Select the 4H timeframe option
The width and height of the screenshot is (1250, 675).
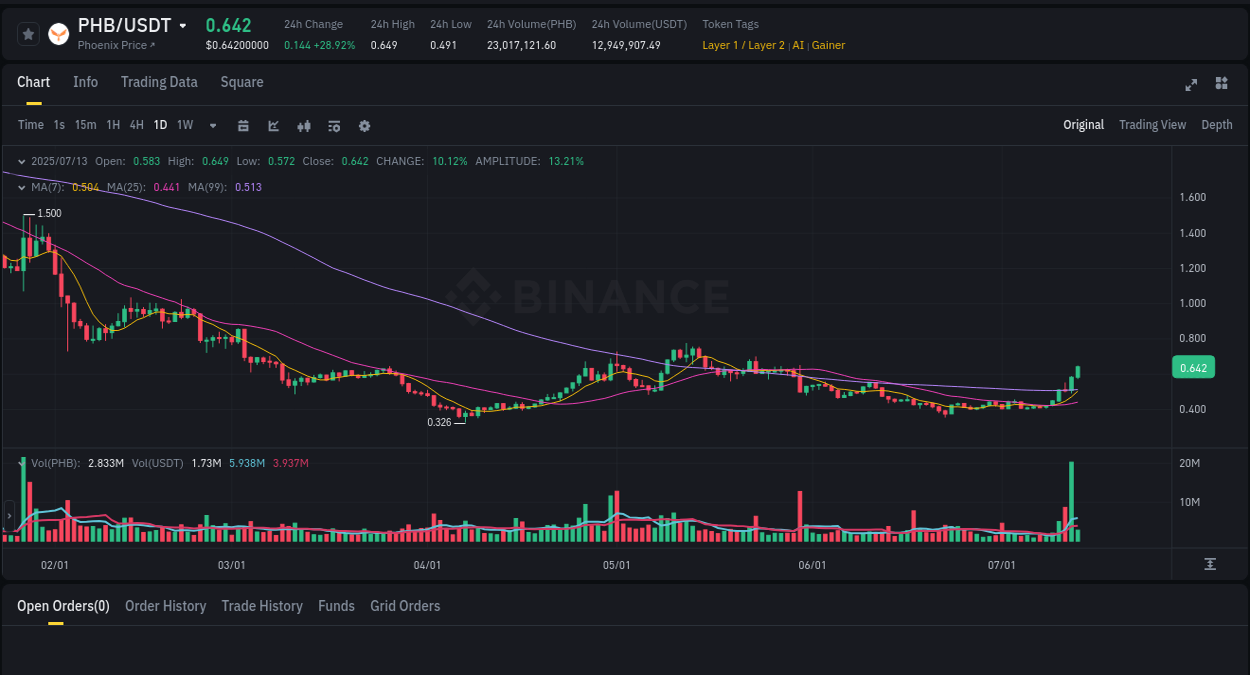coord(136,125)
